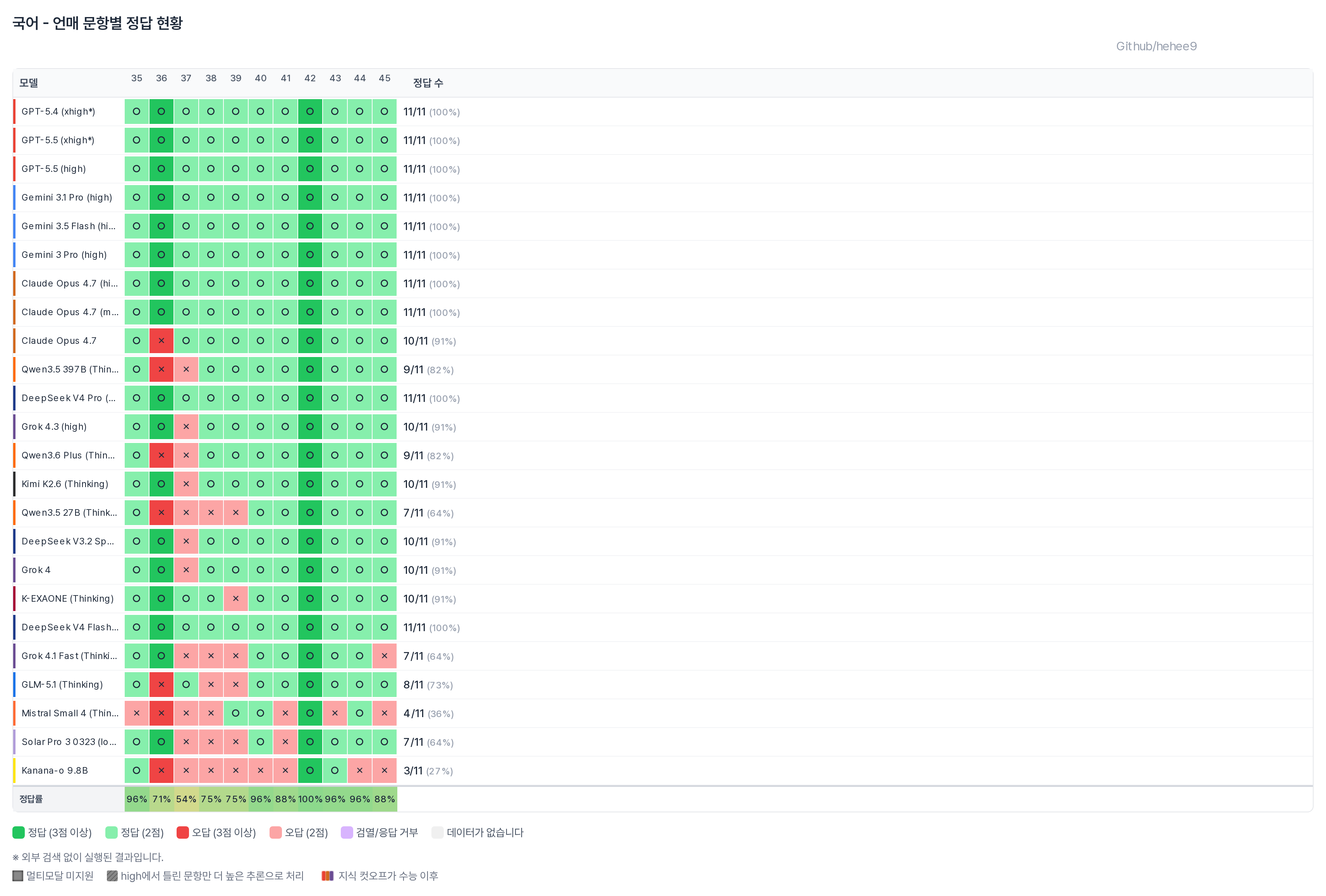Click Solar Pro 3 wrong mark for question 41

285,742
